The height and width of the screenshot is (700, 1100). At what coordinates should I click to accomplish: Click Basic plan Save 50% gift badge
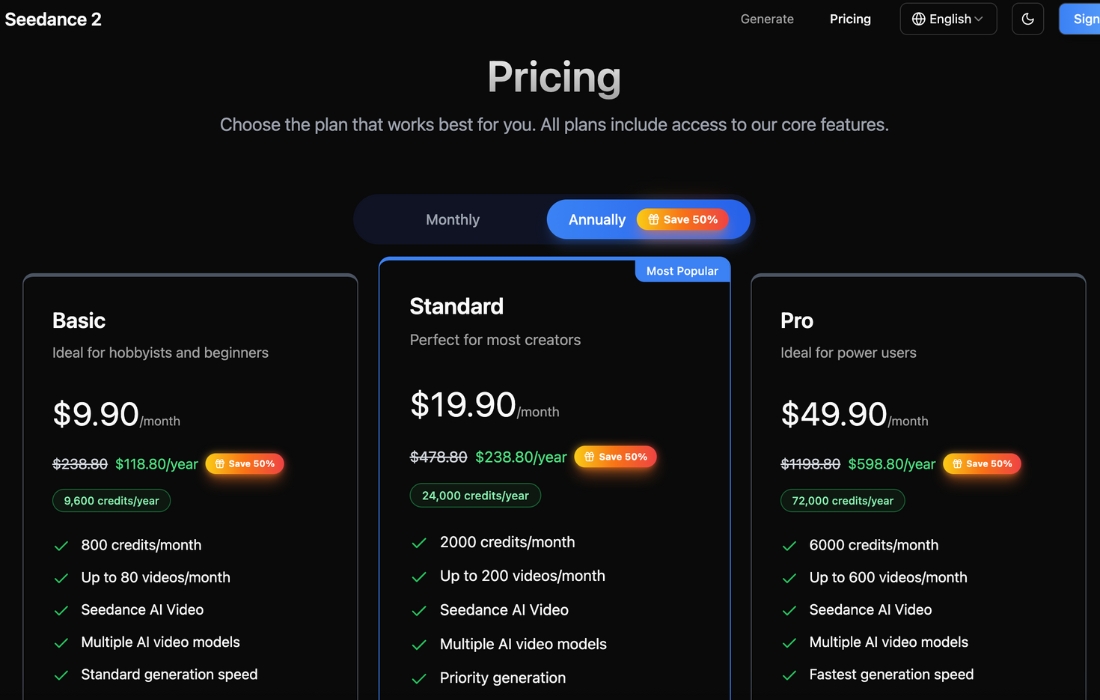click(x=245, y=464)
